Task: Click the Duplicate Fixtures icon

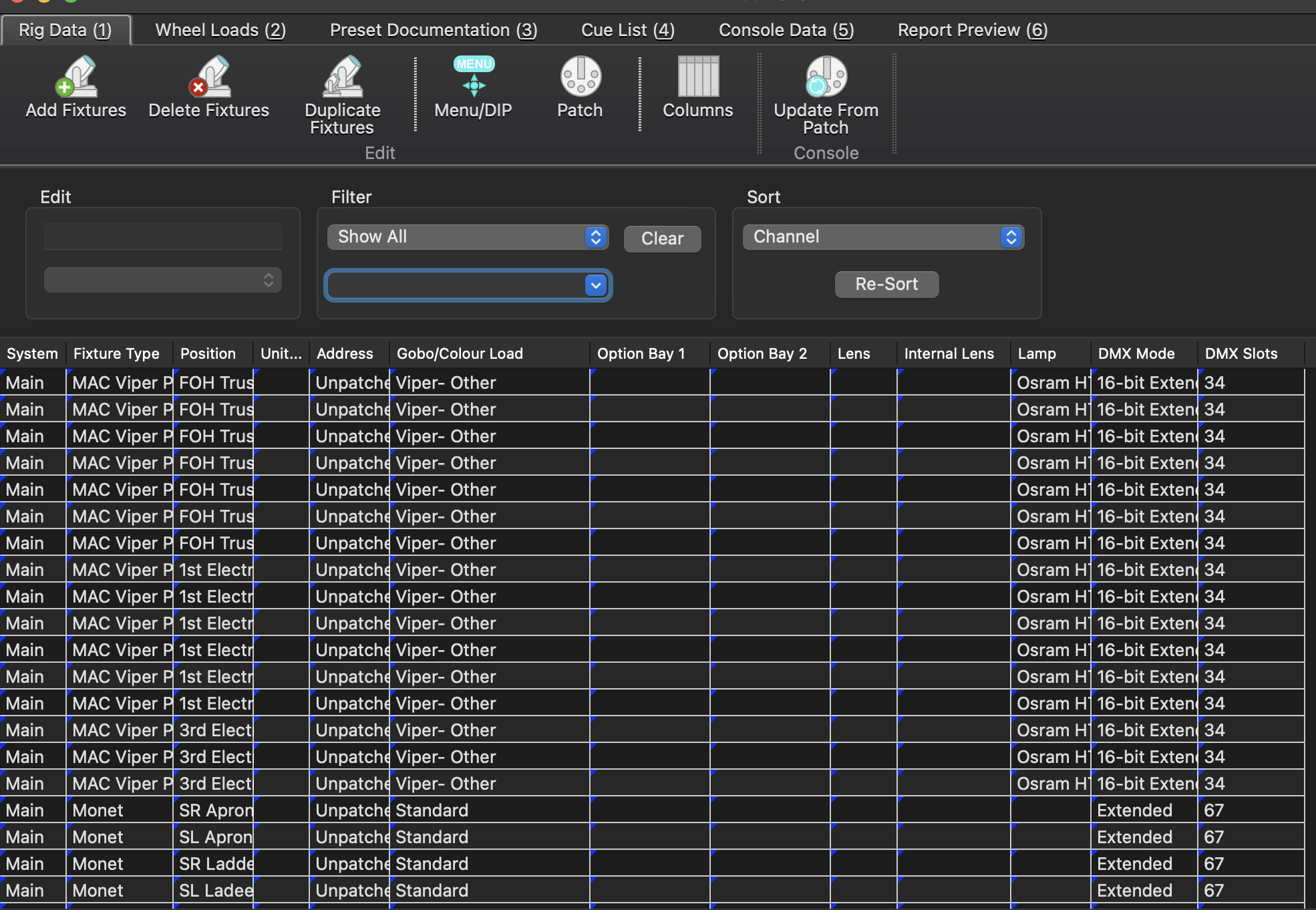Action: 342,78
